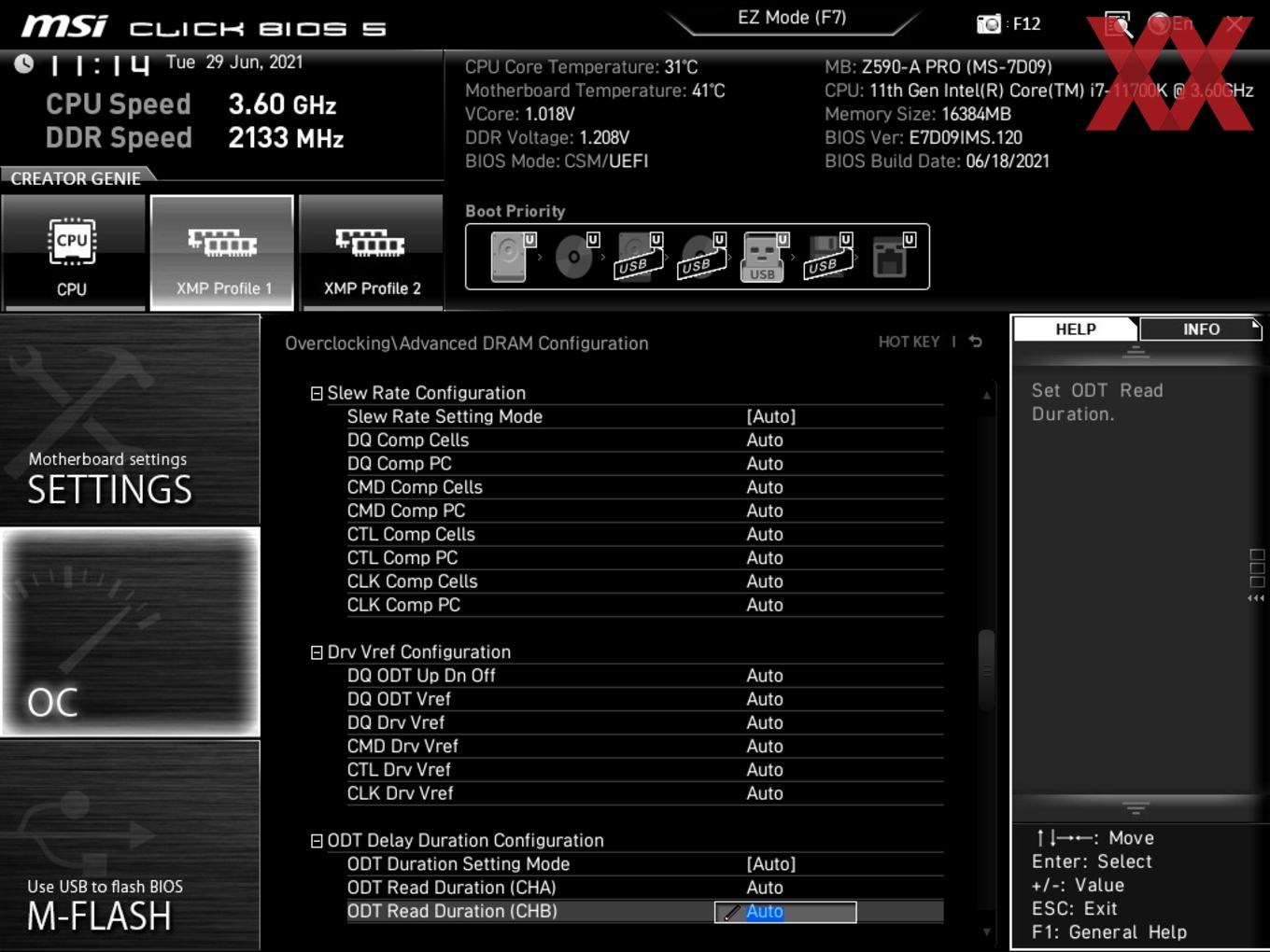Click the down arrow of settings scrollbar

tap(986, 931)
